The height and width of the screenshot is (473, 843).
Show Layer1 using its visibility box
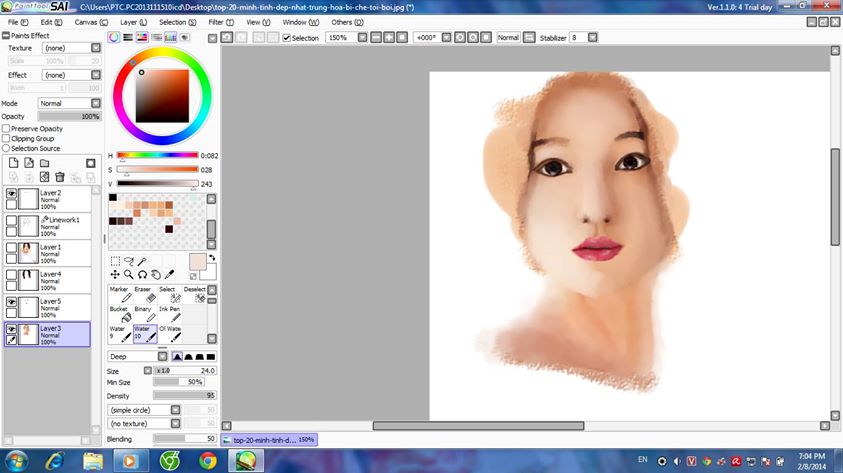pyautogui.click(x=11, y=247)
